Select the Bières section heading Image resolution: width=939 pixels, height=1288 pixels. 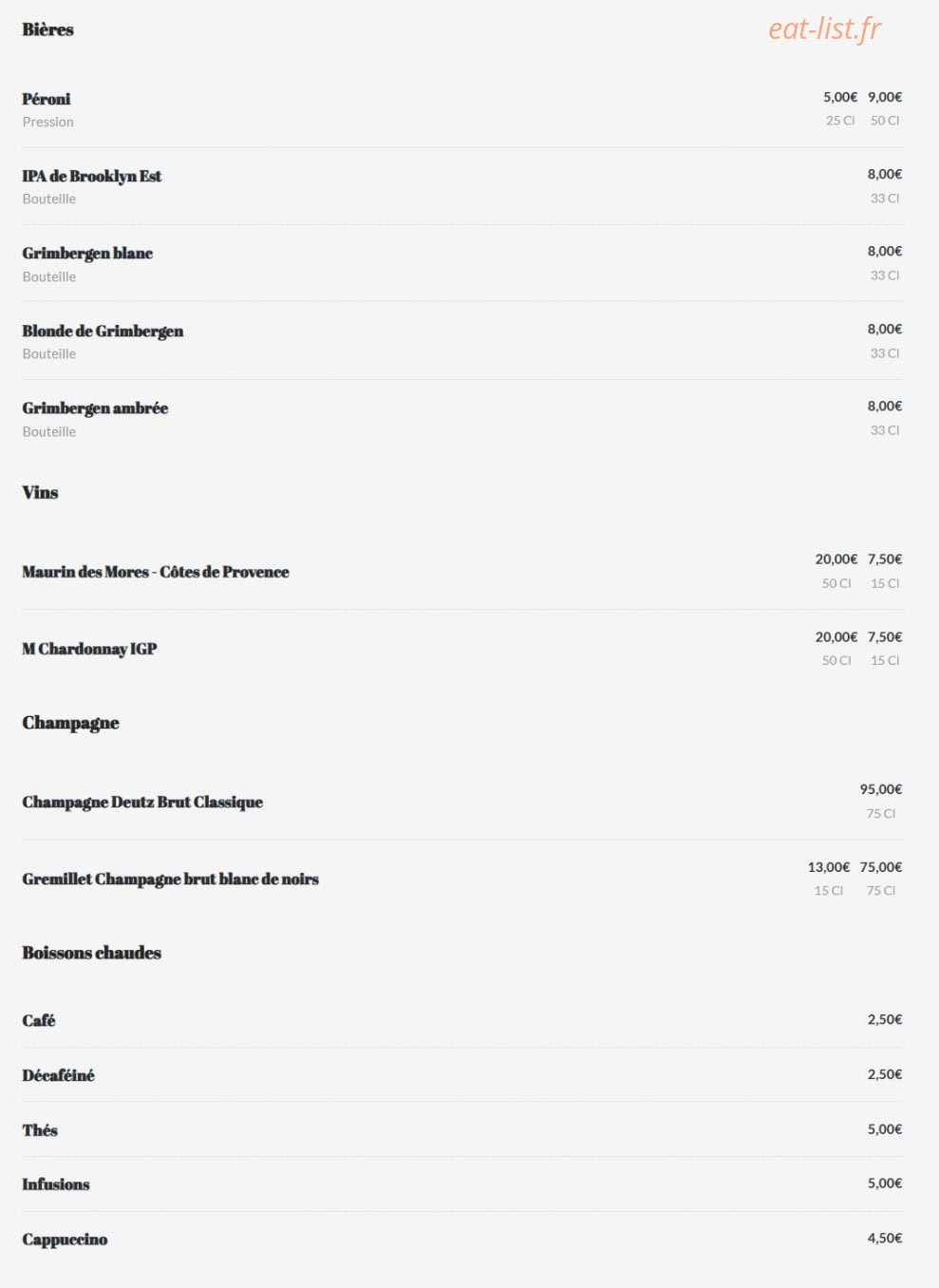[x=47, y=29]
